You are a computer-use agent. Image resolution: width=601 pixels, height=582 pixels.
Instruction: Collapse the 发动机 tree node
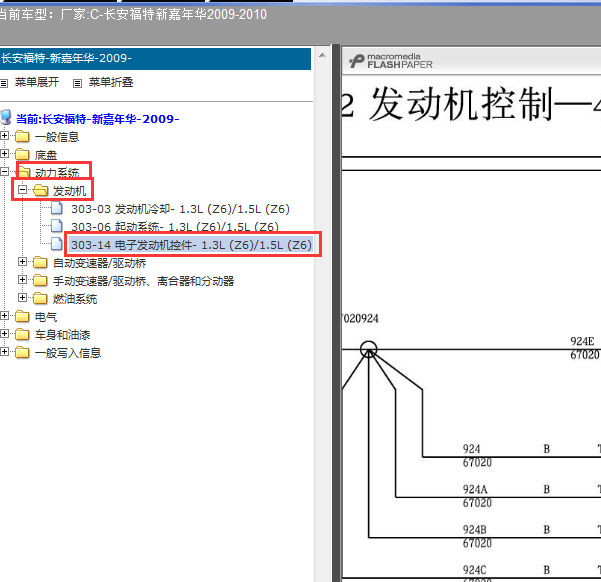click(x=22, y=189)
